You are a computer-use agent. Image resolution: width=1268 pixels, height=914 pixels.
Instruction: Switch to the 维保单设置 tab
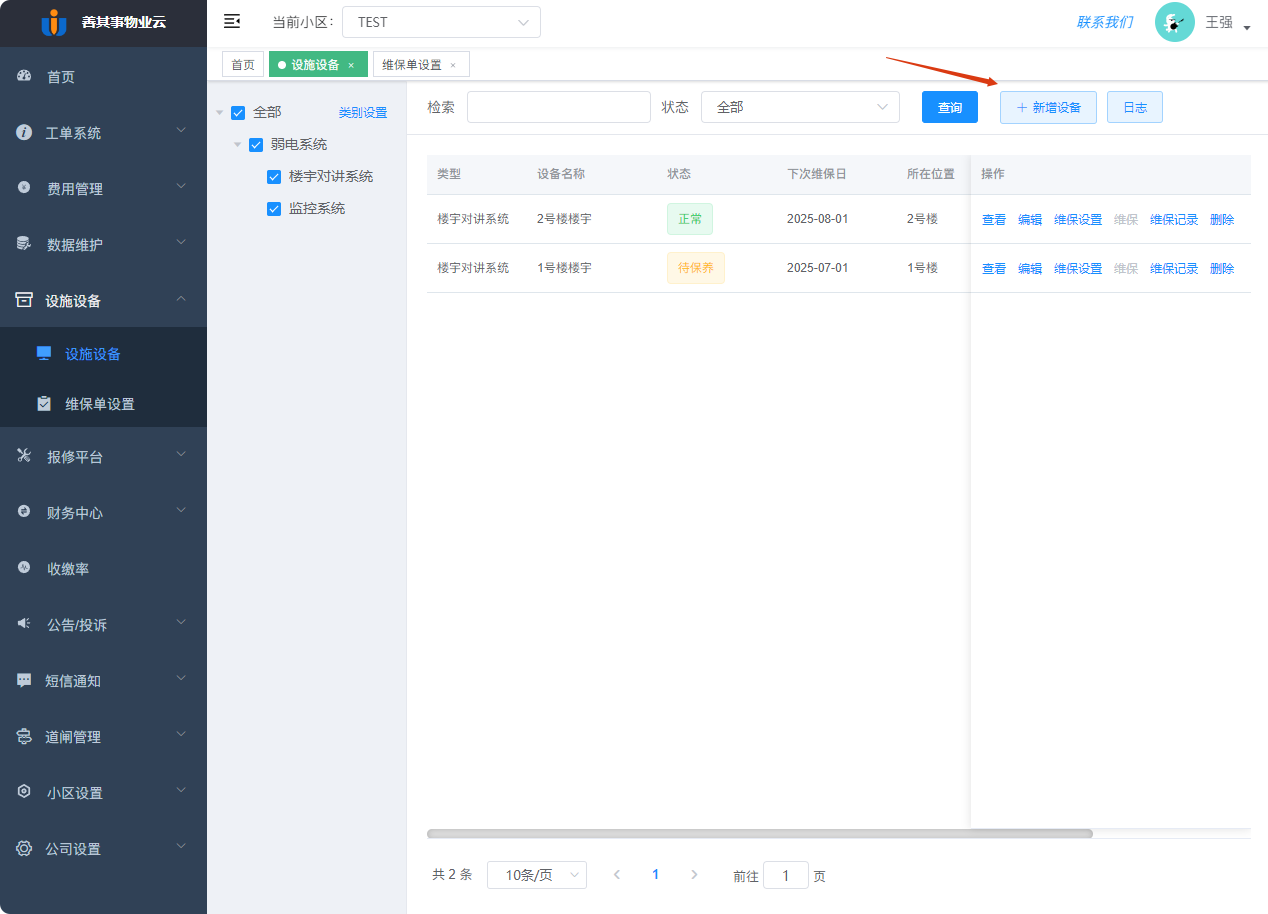point(413,63)
